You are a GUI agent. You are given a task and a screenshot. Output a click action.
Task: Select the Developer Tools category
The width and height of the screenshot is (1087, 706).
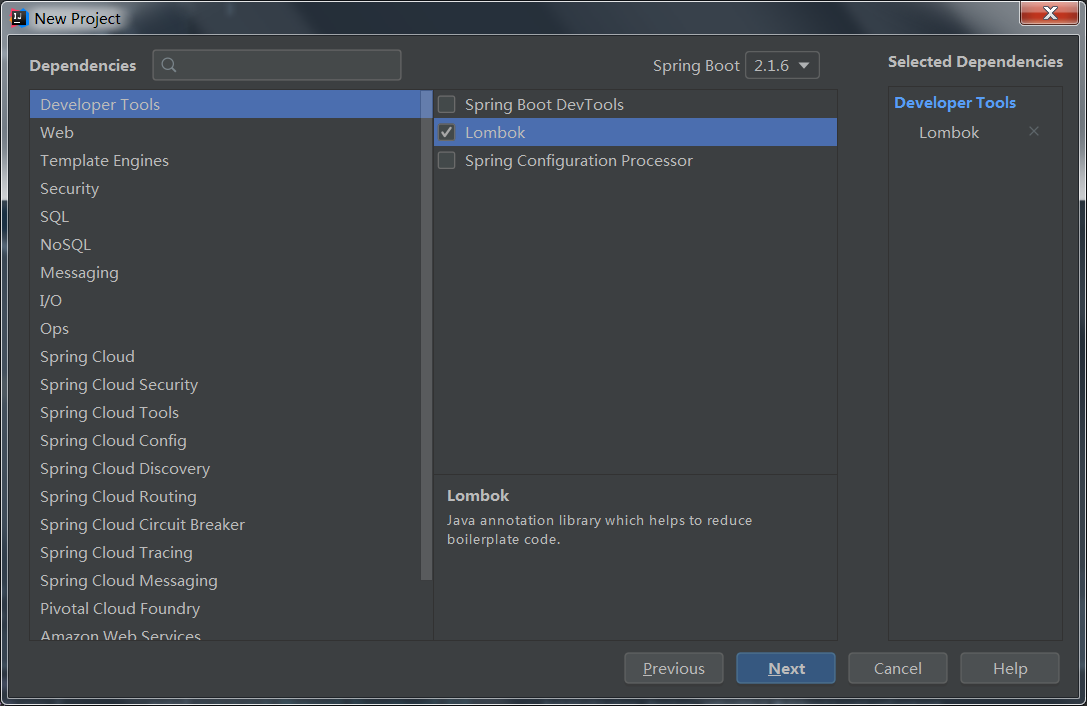click(226, 104)
